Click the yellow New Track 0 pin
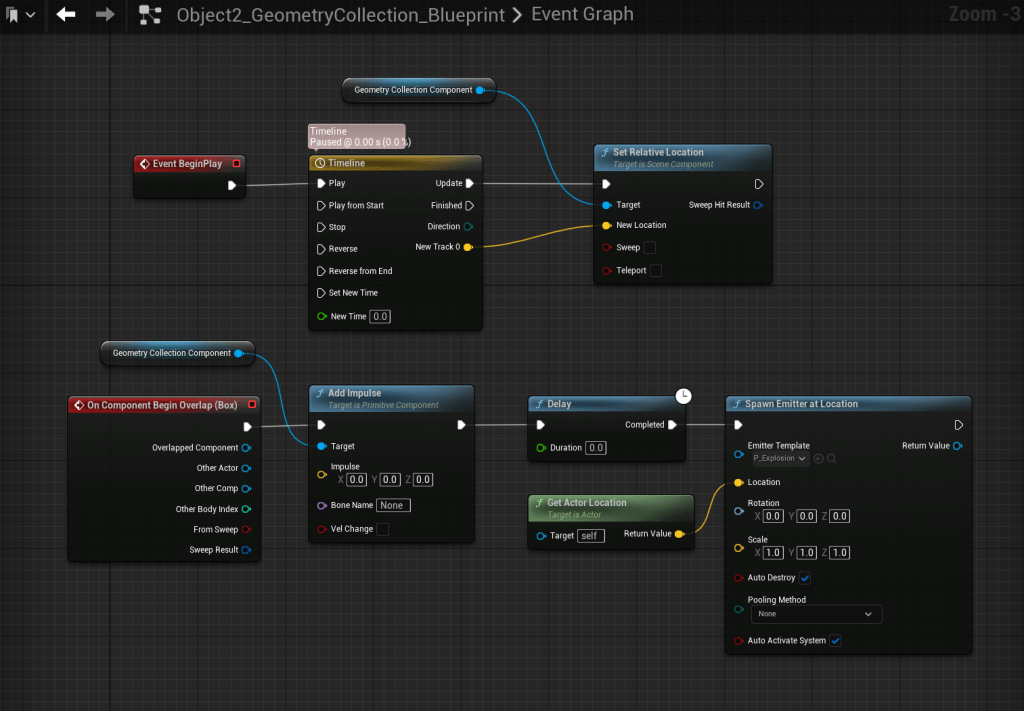The image size is (1024, 711). (x=469, y=247)
